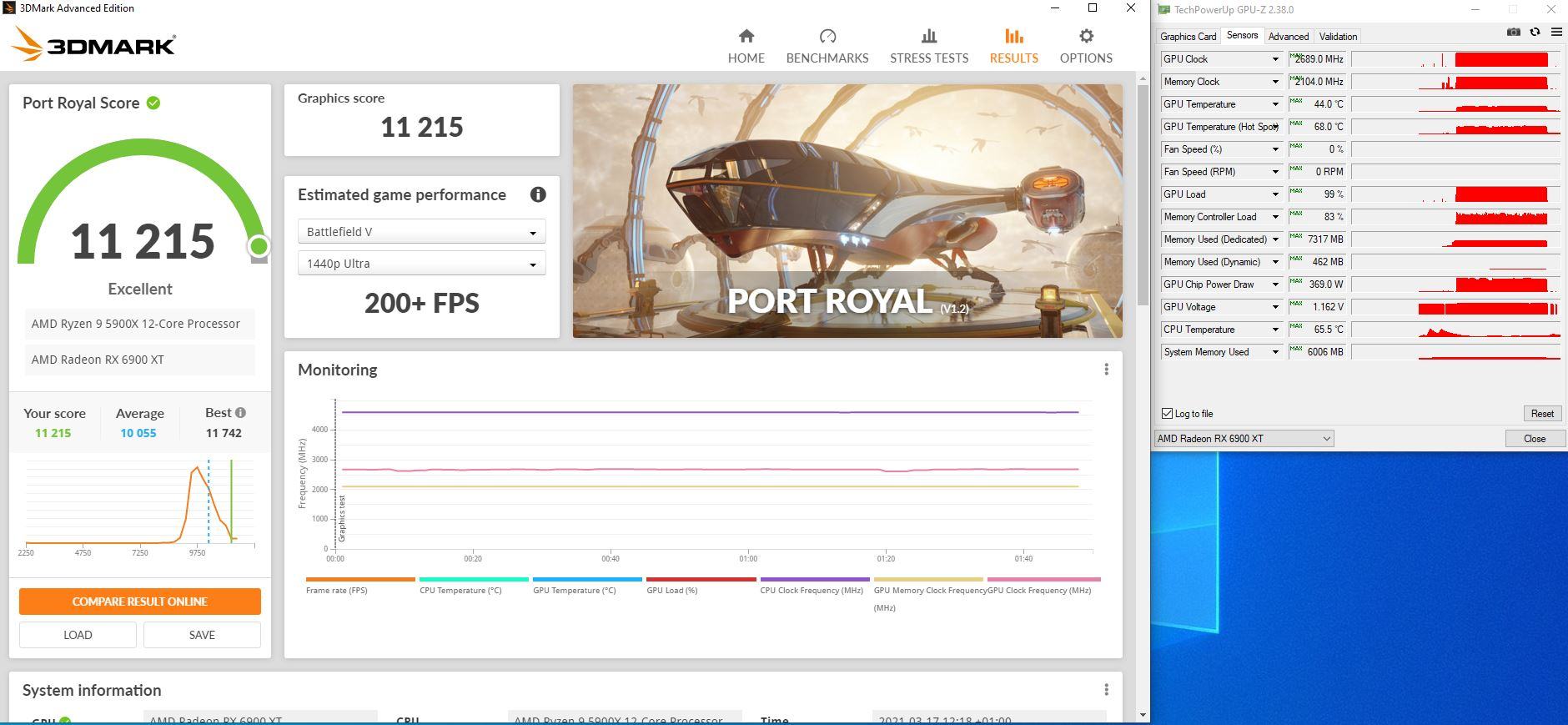Toggle Frame rate (FPS) legend series
The width and height of the screenshot is (1568, 725).
point(360,585)
